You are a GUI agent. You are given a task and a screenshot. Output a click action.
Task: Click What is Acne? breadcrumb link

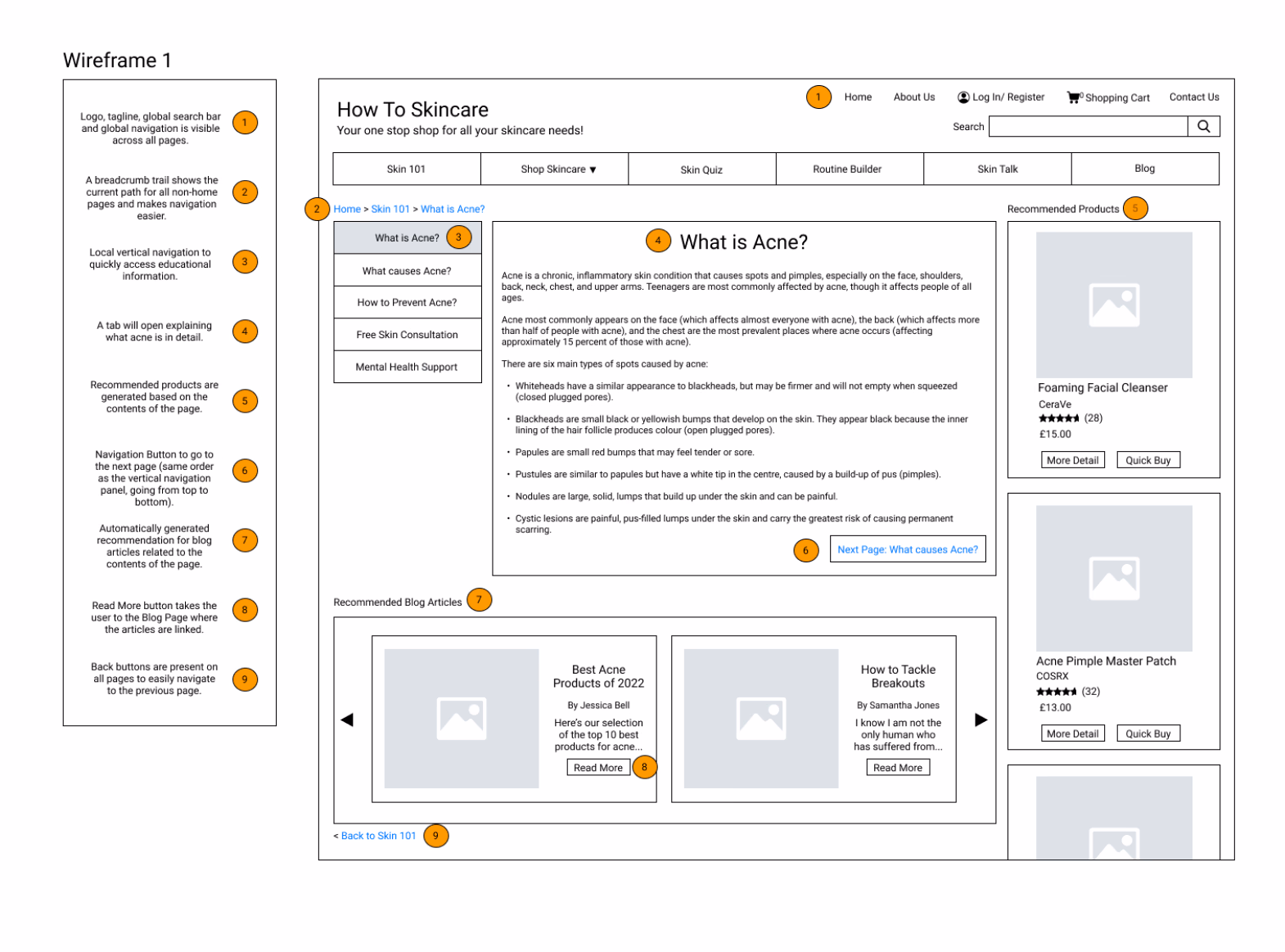tap(453, 210)
